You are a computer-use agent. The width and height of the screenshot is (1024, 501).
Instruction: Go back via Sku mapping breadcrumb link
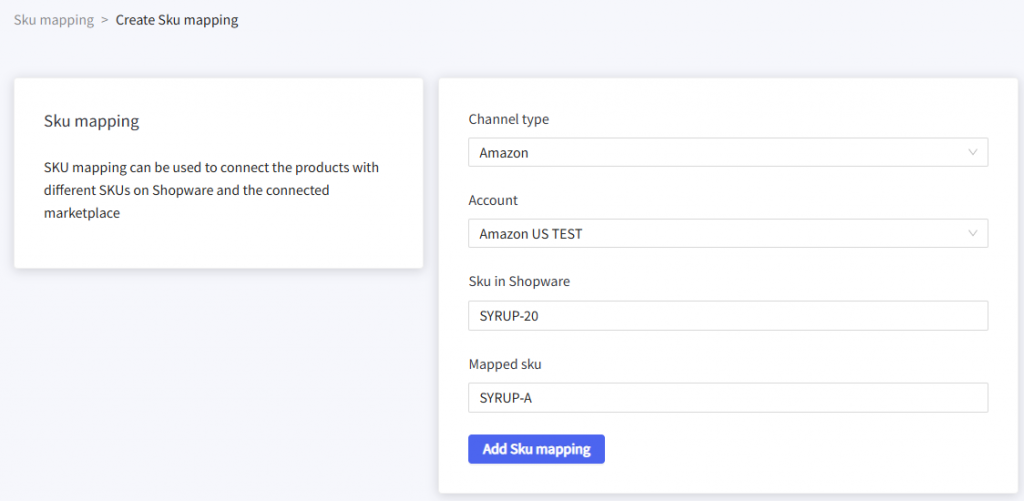click(x=53, y=20)
